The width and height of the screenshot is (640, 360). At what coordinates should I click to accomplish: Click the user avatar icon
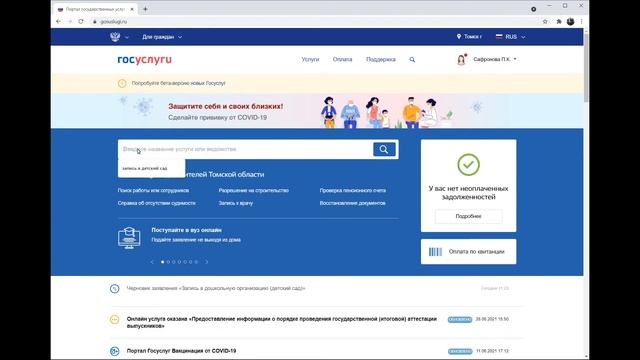[461, 60]
